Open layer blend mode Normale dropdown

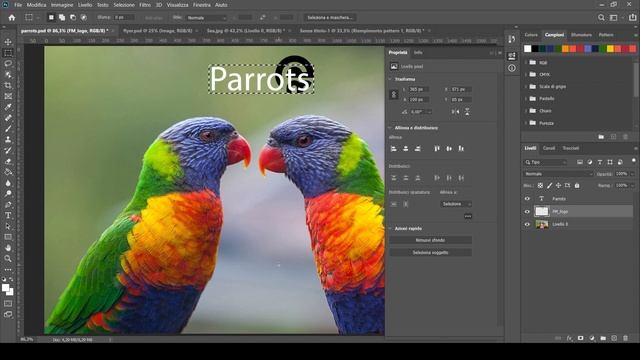click(558, 174)
